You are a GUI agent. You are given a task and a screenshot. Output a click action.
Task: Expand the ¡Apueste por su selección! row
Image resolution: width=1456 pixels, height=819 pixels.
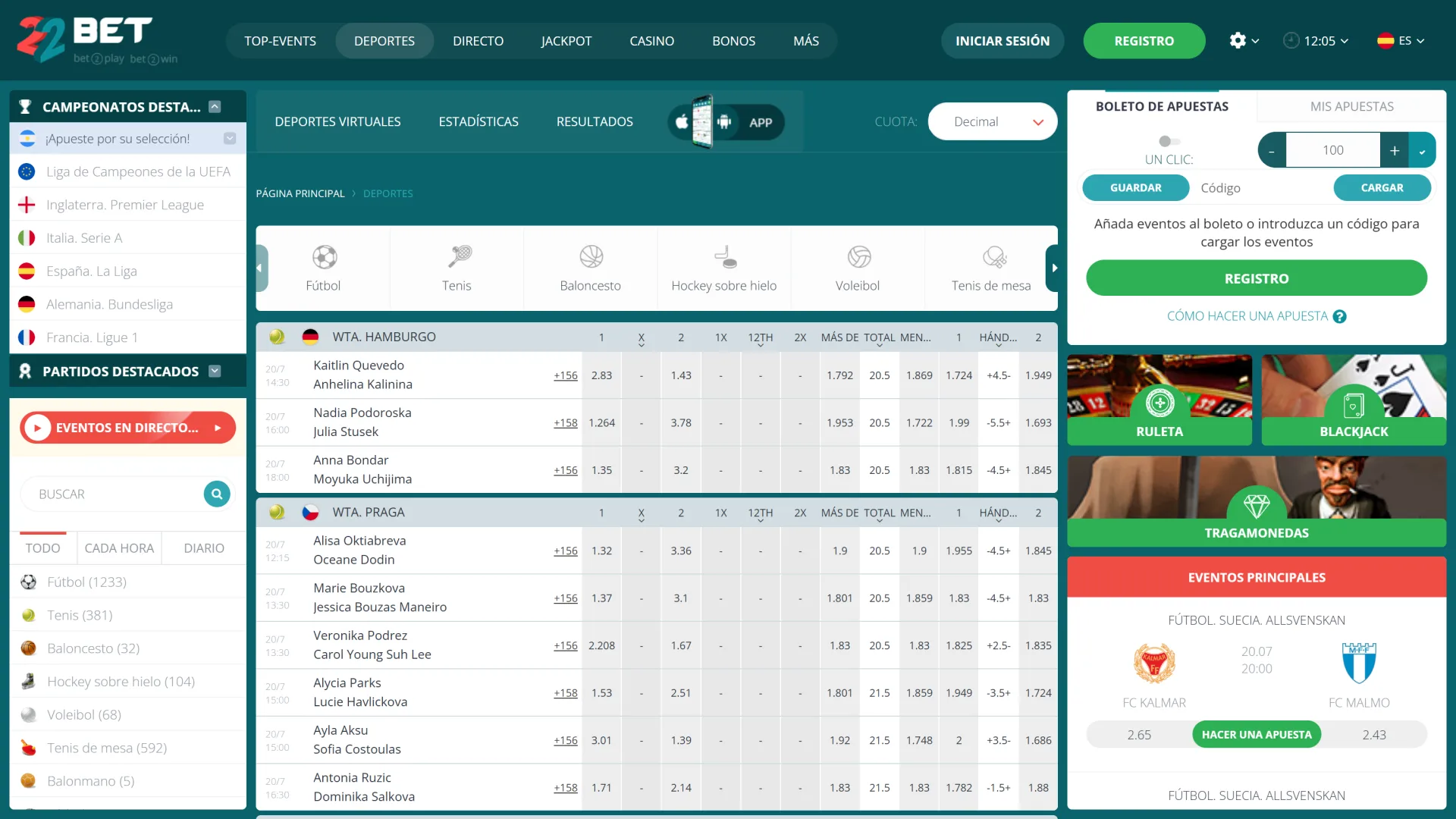(x=230, y=139)
